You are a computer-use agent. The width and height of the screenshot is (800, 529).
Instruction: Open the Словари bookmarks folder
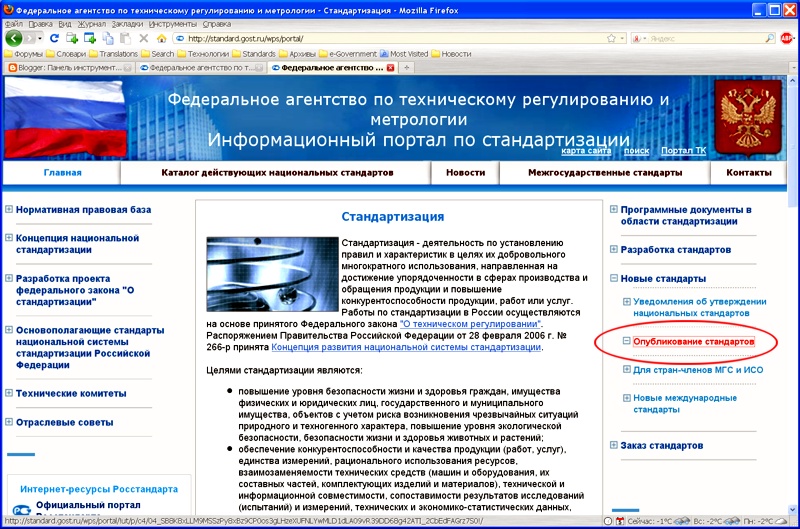pos(66,54)
